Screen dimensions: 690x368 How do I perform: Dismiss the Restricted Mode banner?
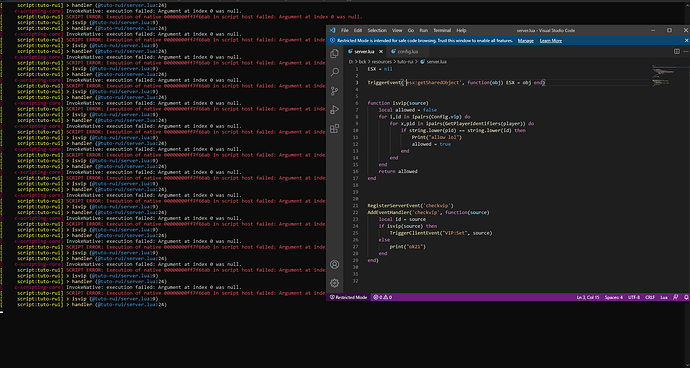[x=686, y=40]
